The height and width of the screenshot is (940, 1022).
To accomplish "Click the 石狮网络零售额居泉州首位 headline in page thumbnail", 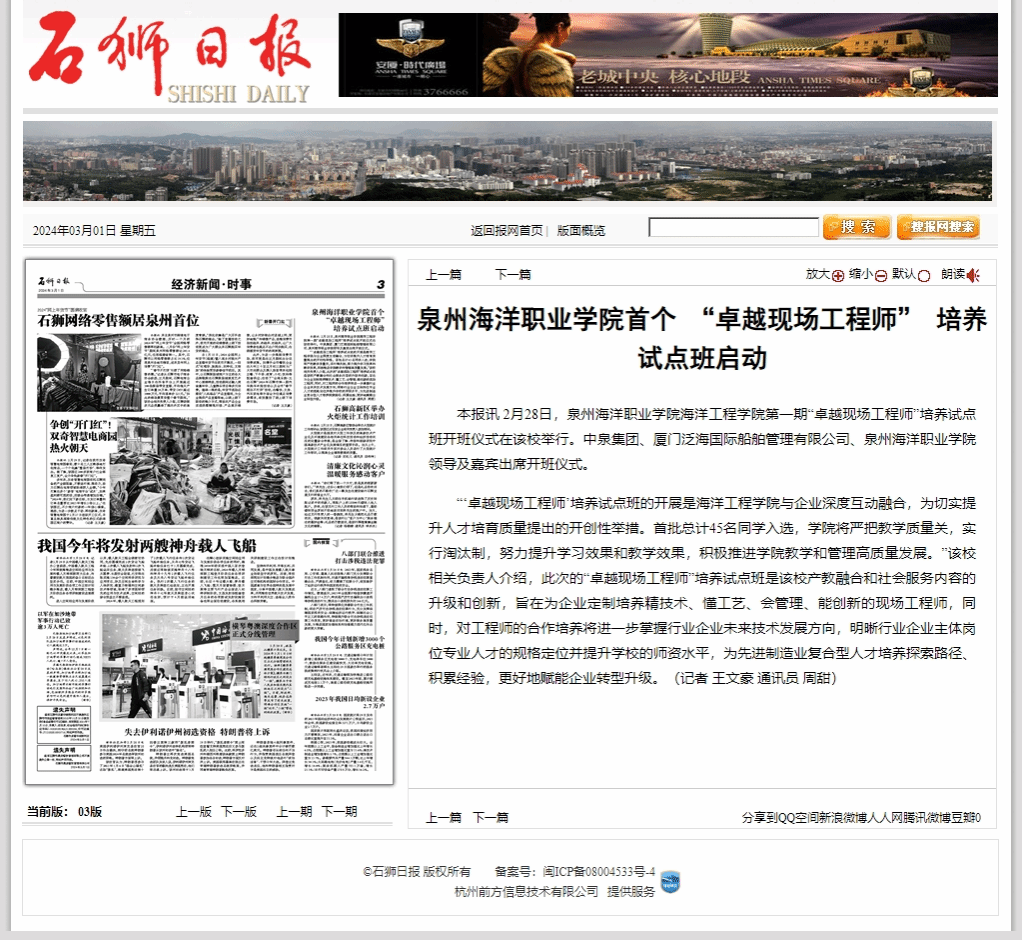I will 119,320.
